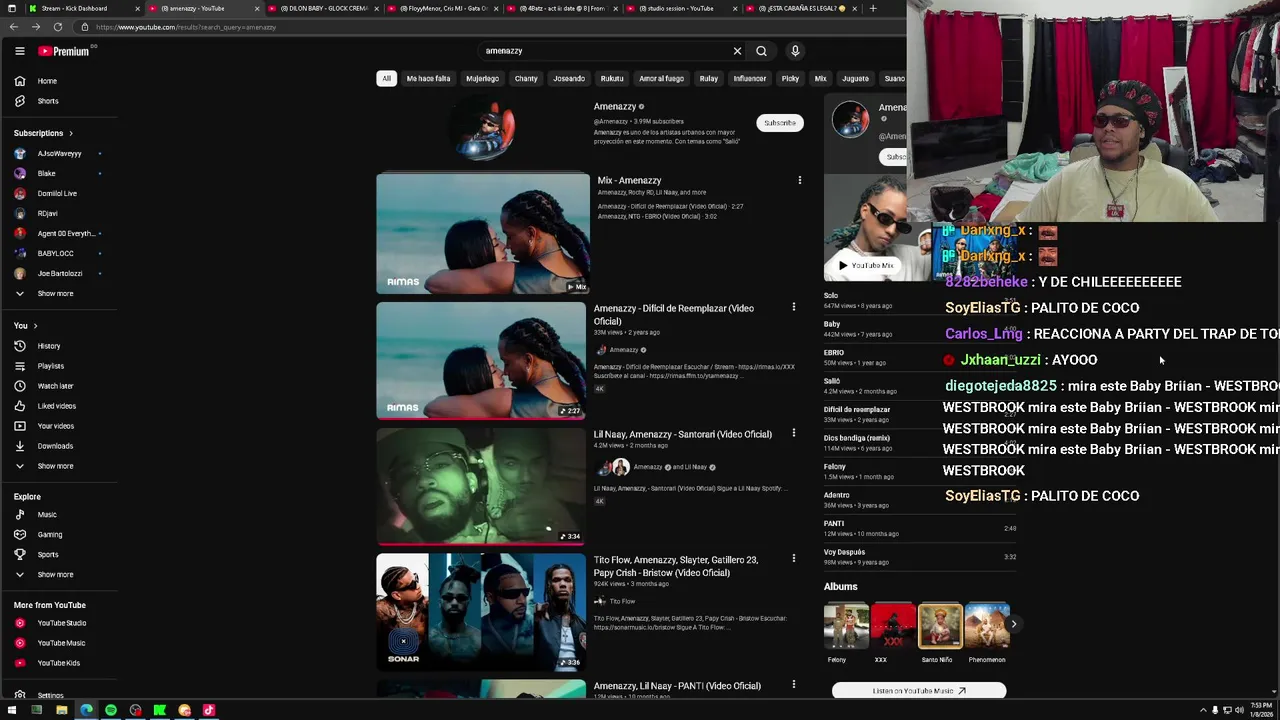This screenshot has height=720, width=1280.
Task: Expand the Subscriptions section arrow
Action: point(70,133)
